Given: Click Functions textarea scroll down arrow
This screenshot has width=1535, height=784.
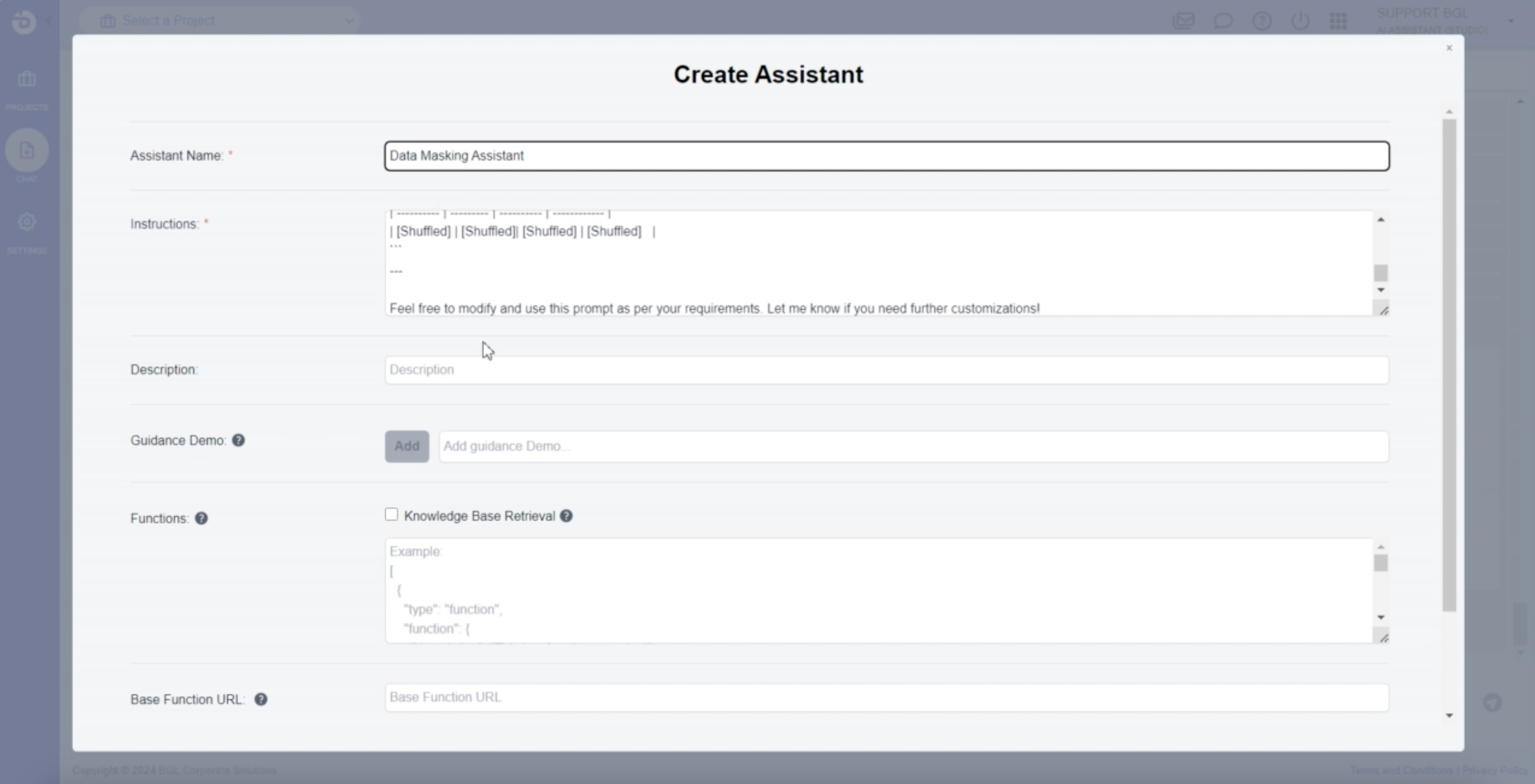Looking at the screenshot, I should click(1381, 617).
